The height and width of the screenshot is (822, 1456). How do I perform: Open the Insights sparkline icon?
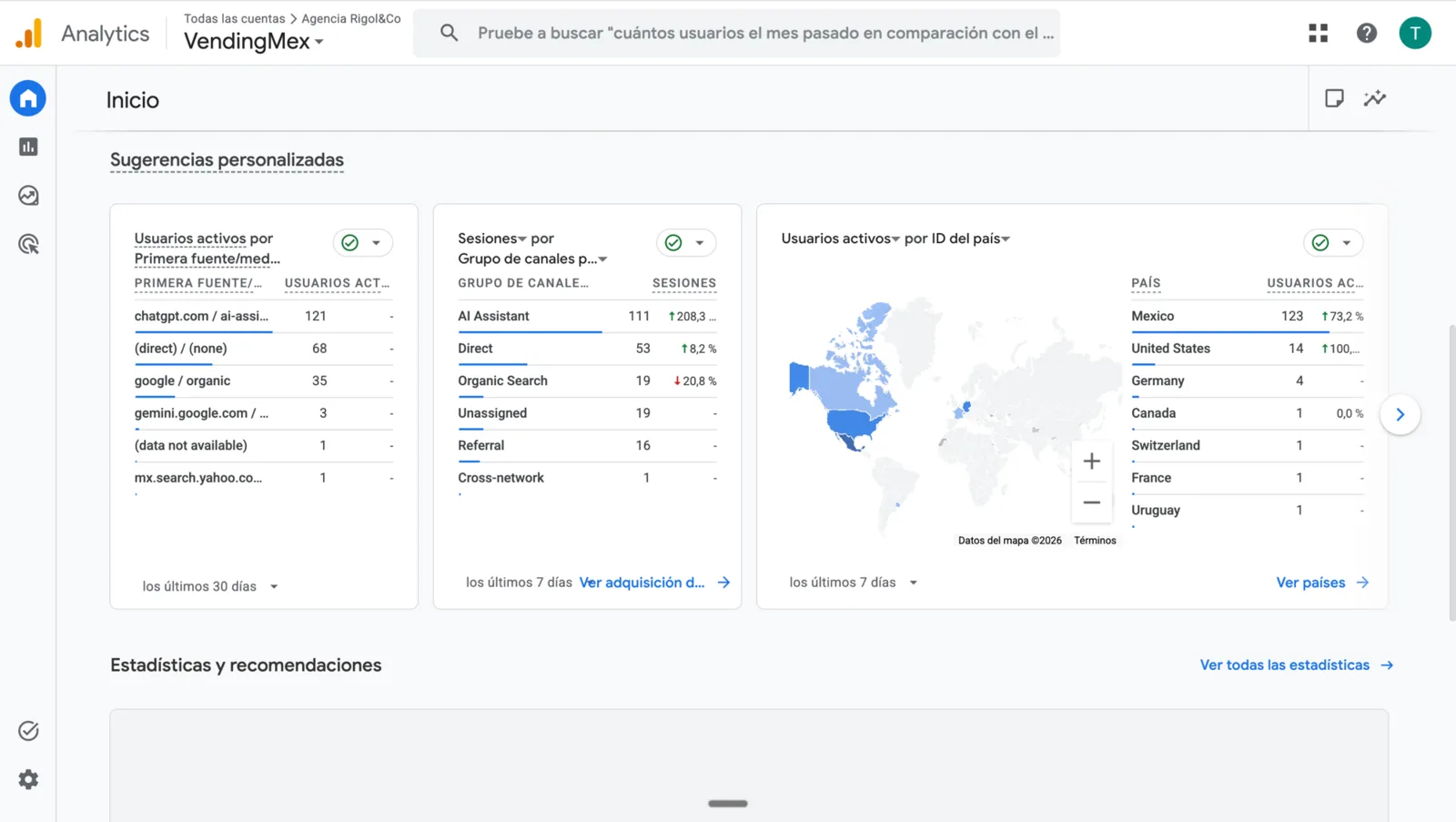click(x=1375, y=98)
